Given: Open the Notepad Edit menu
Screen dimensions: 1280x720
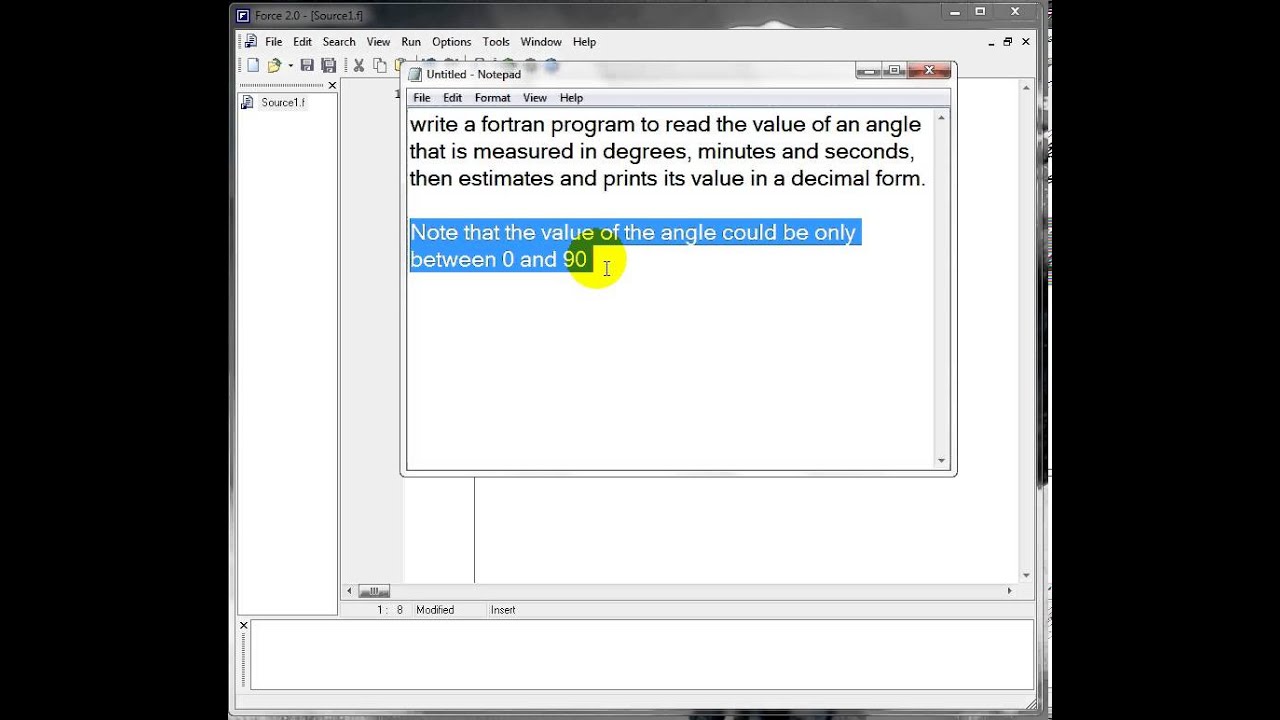Looking at the screenshot, I should pos(452,98).
